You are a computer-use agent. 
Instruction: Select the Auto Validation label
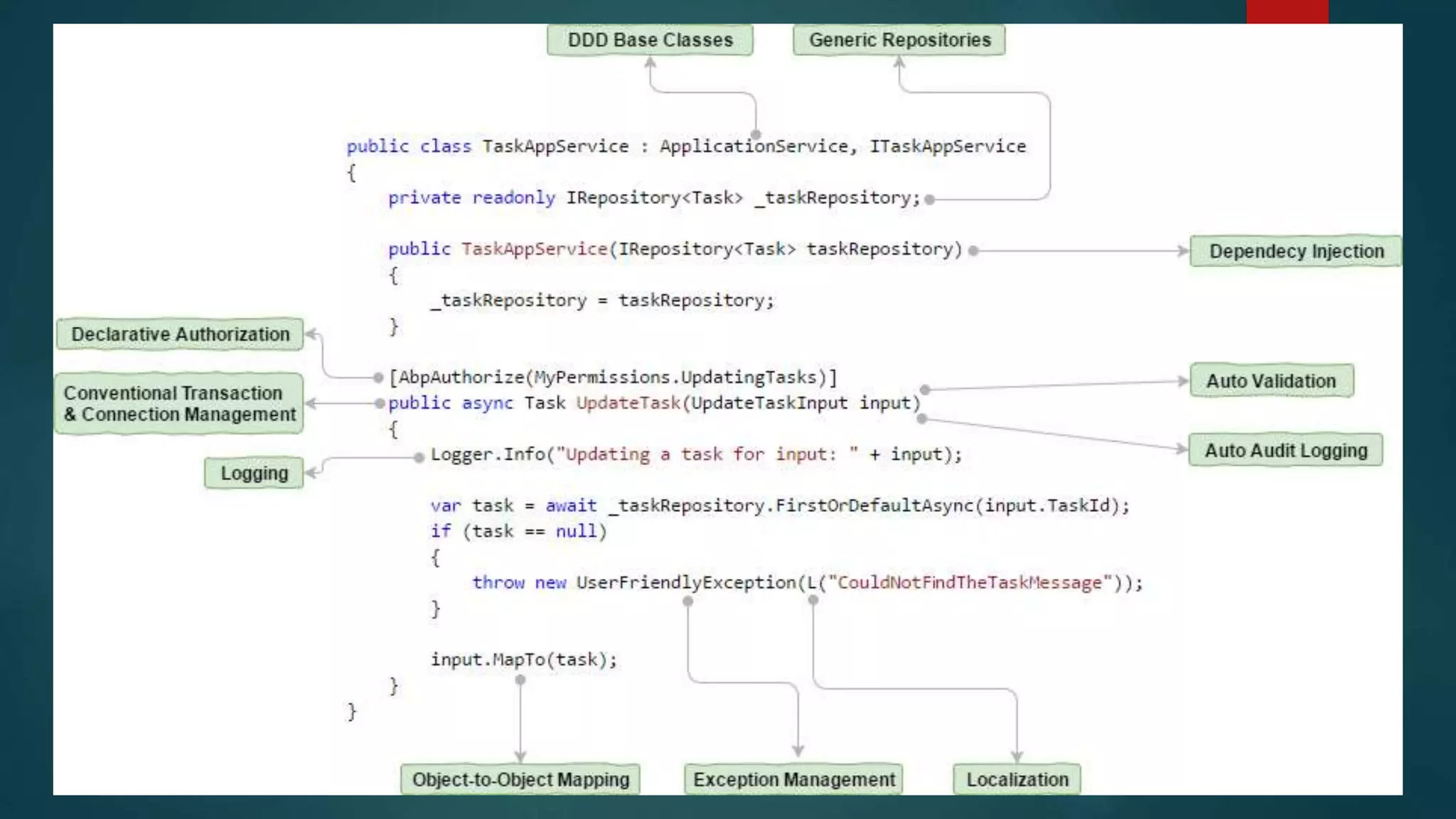[x=1270, y=381]
